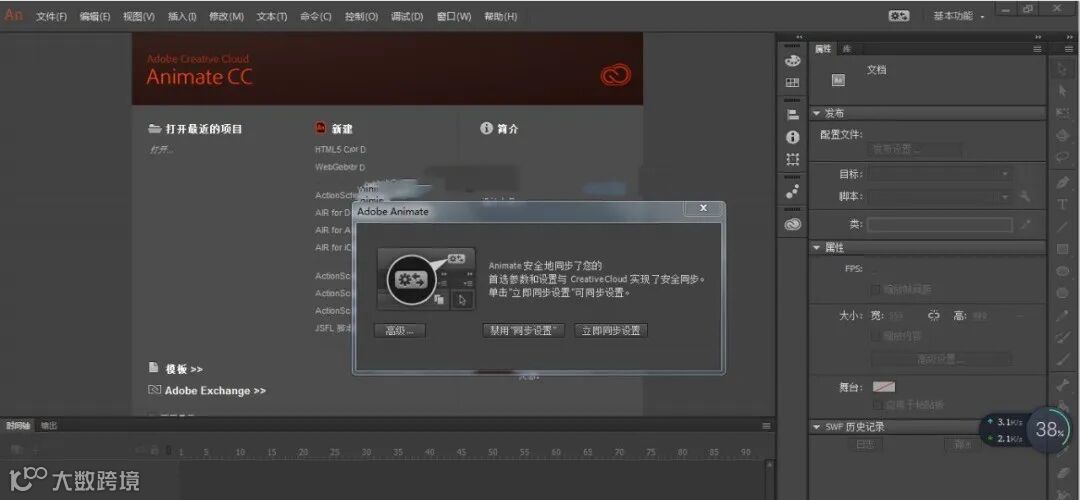
Task: Select the Bone tool
Action: click(x=1062, y=383)
